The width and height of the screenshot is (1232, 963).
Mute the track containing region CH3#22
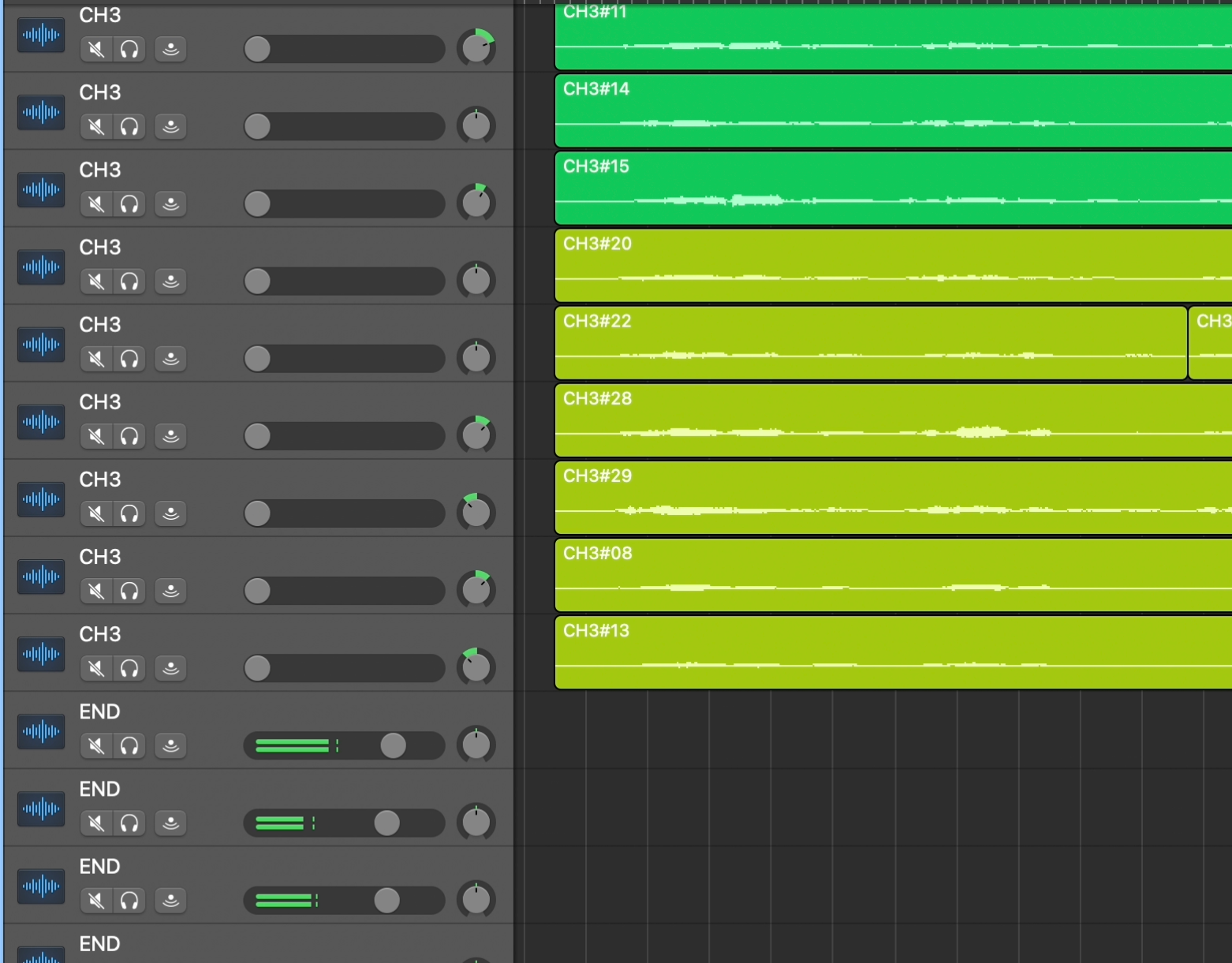pos(96,359)
